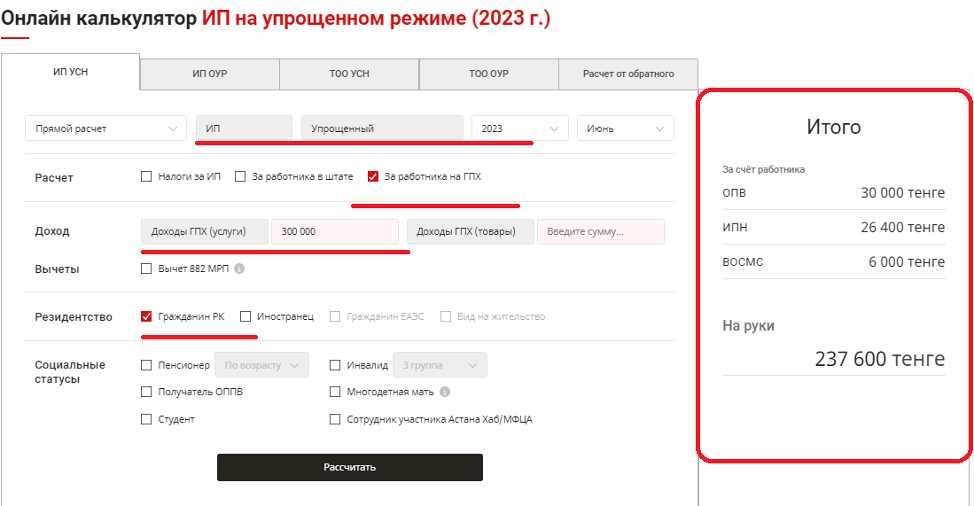Expand the Июнь month dropdown
Image resolution: width=974 pixels, height=506 pixels.
pos(626,129)
